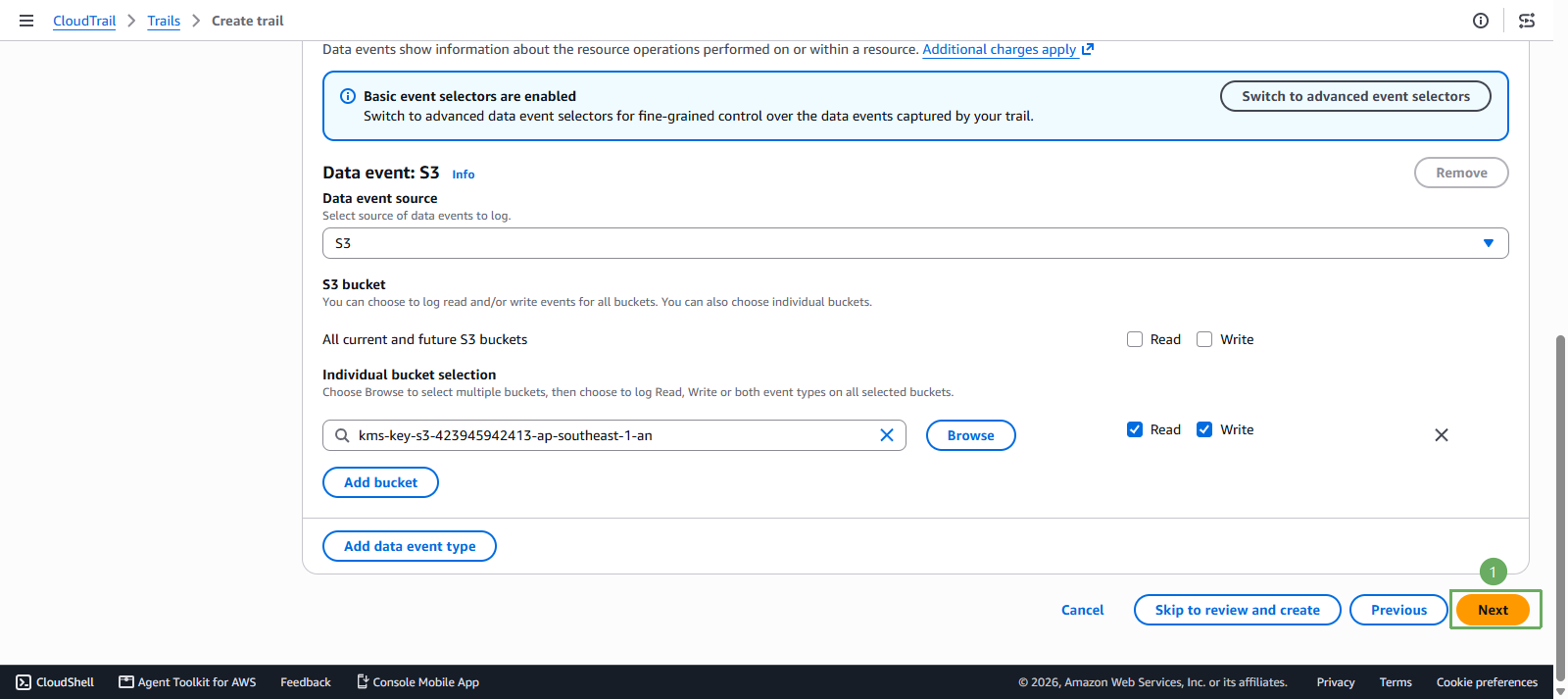Click the 'Individual bucket selection' label
Screen dimensions: 1568x699
click(x=410, y=374)
